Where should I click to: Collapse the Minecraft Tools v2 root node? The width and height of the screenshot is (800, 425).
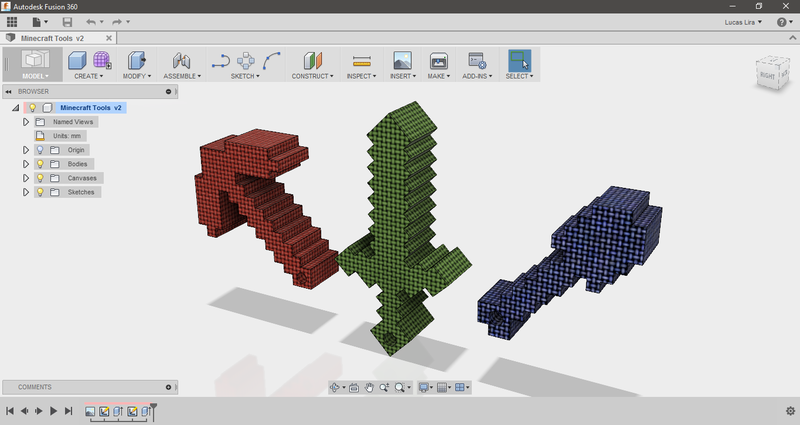tap(16, 108)
